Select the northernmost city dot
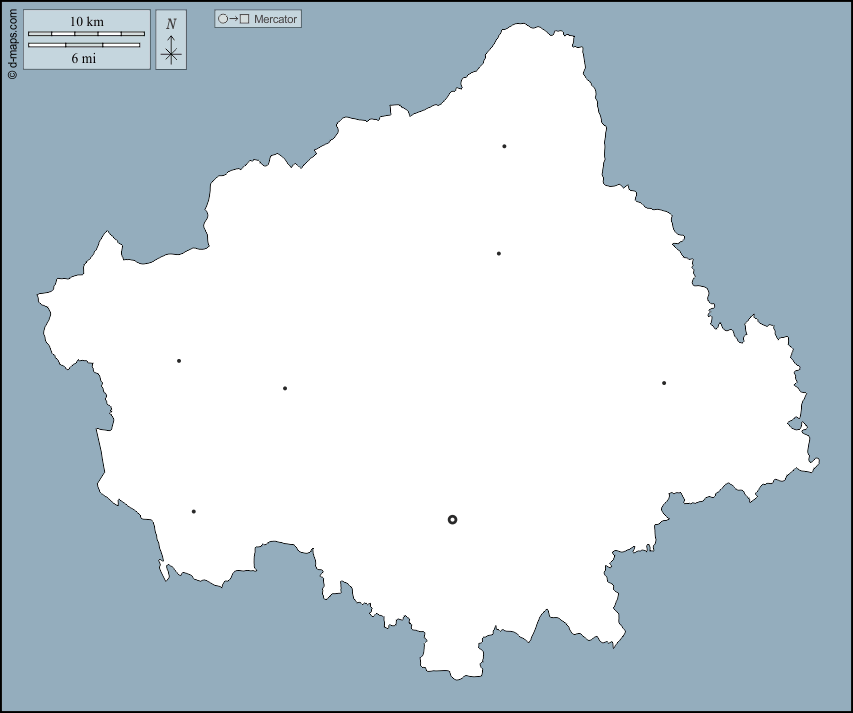This screenshot has width=853, height=713. 504,146
